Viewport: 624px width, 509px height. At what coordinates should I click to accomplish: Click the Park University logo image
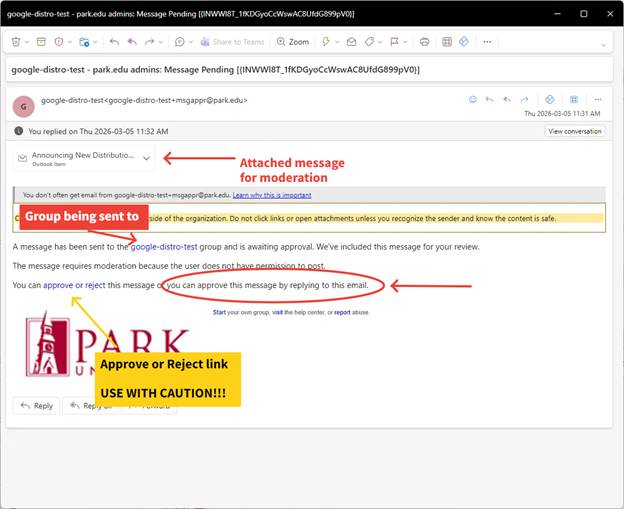click(107, 344)
